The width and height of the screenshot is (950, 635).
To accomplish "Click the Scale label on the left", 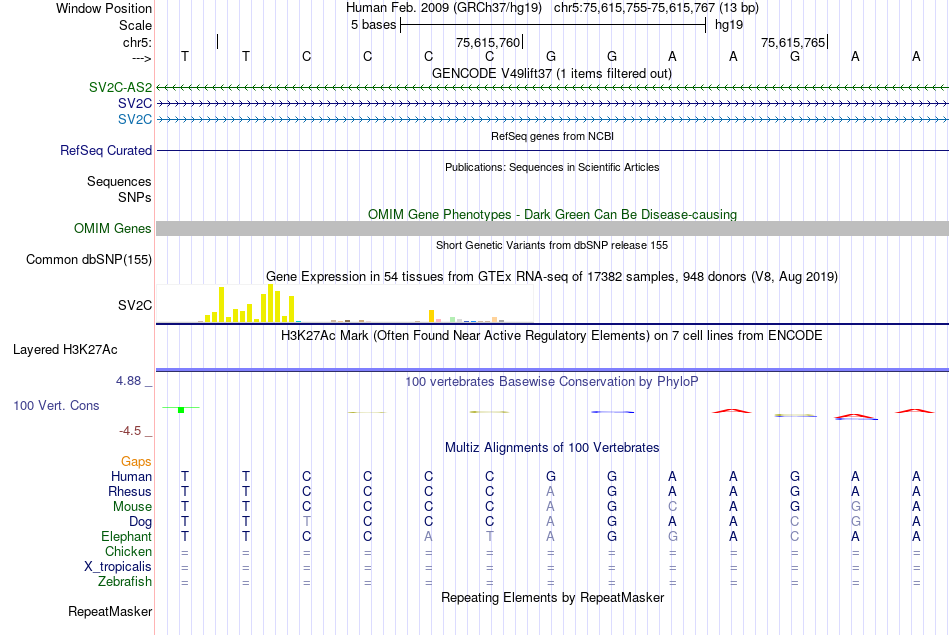I will click(135, 25).
